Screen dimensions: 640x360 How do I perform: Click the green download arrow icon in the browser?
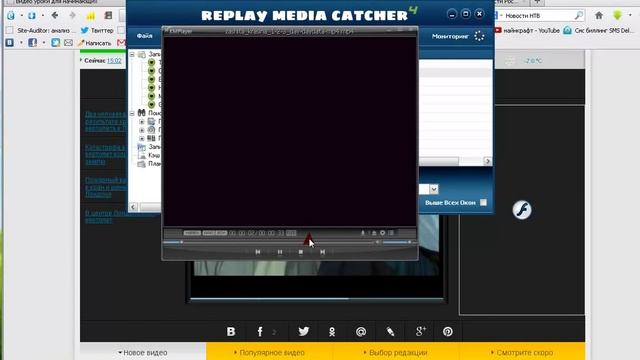coord(617,16)
